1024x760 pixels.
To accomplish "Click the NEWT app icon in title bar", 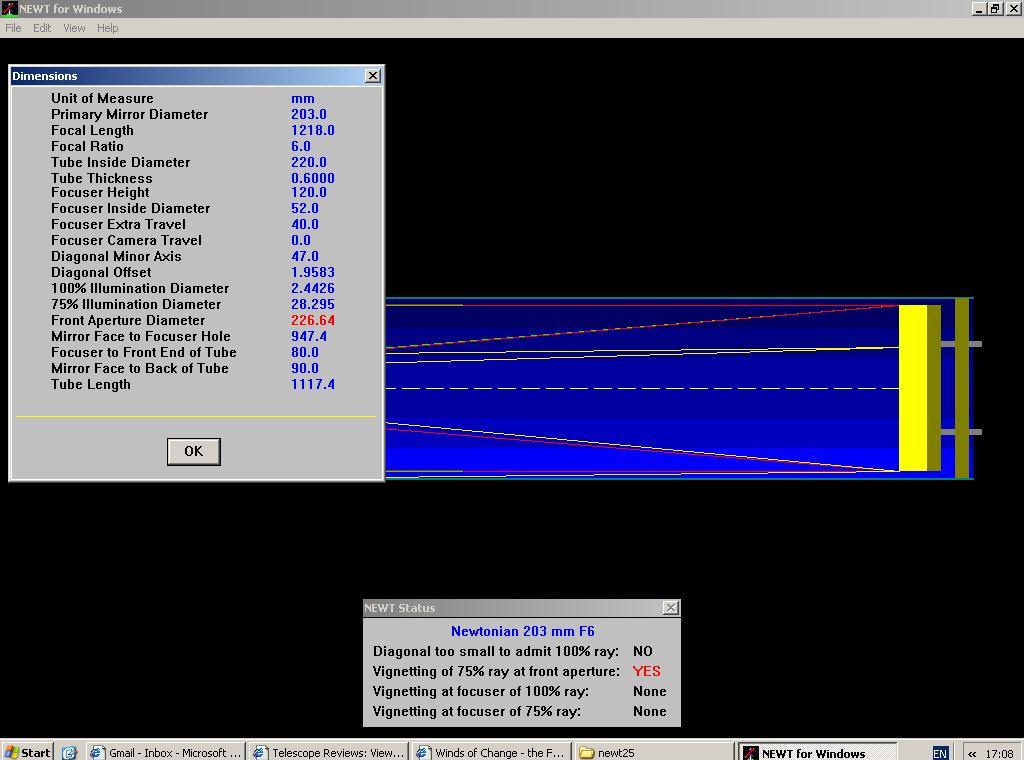I will pyautogui.click(x=9, y=8).
